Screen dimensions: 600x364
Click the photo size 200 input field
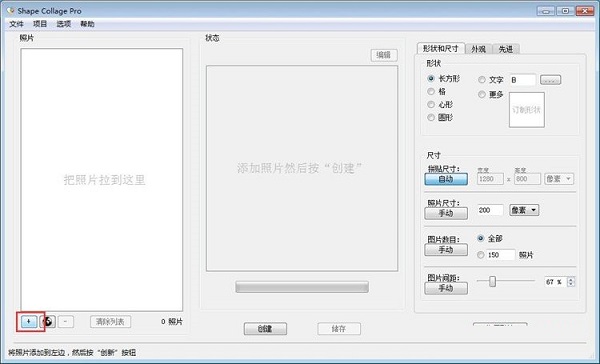[490, 210]
